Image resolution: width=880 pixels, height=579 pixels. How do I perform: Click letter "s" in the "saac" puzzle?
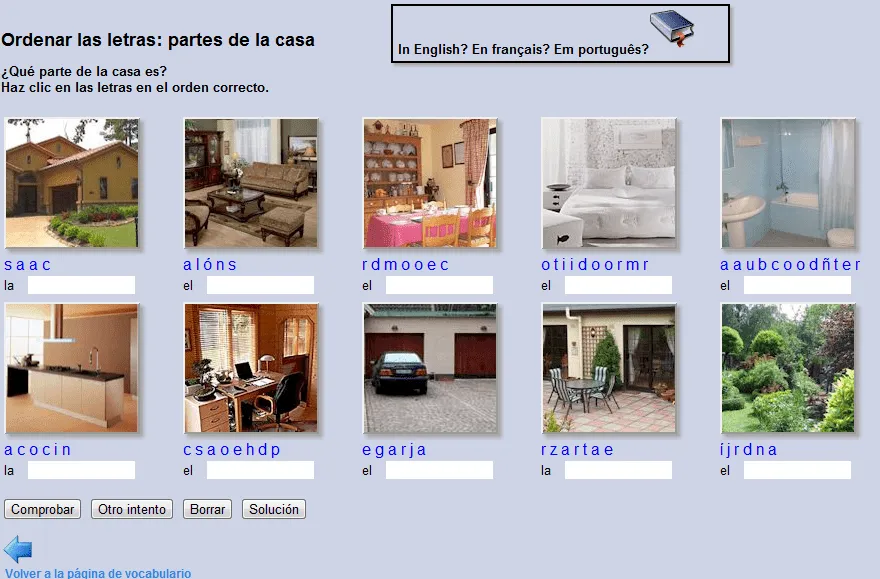[x=8, y=264]
